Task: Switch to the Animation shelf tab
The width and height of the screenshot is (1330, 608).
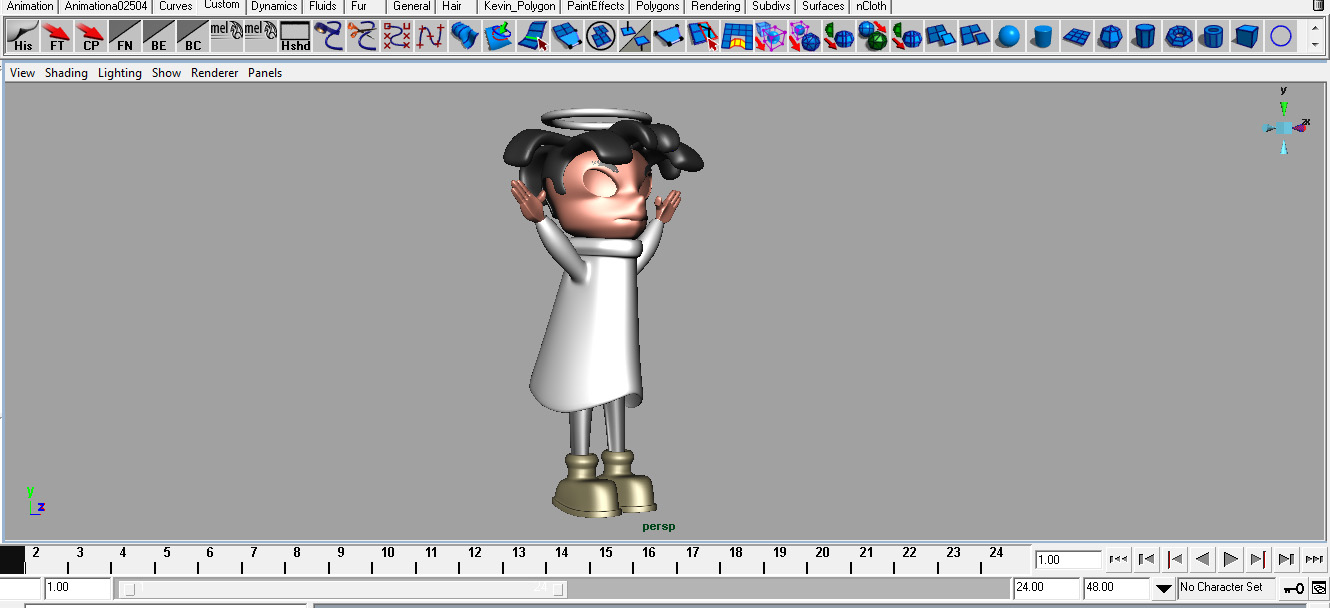Action: [x=30, y=6]
